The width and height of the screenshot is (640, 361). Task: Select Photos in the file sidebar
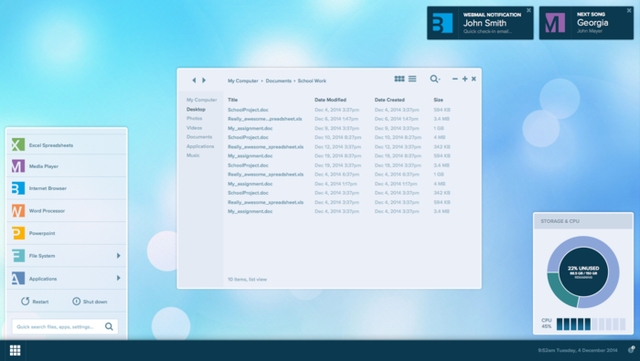(x=194, y=118)
